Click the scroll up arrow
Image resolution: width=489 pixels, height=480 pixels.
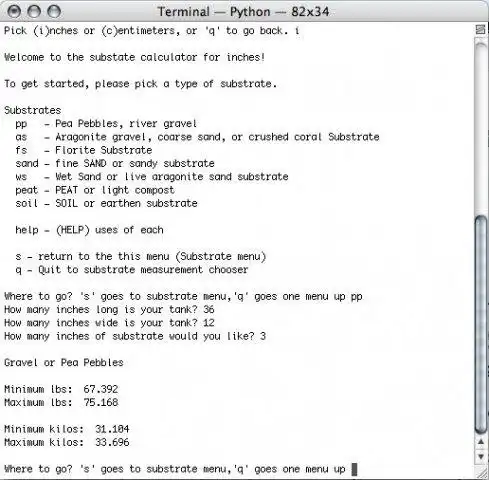[481, 442]
